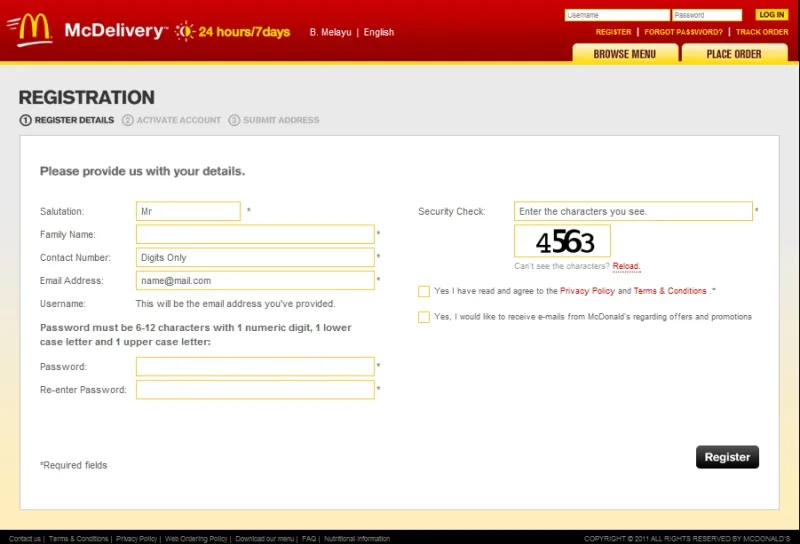Click the Email Address field
This screenshot has height=544, width=800.
click(255, 280)
